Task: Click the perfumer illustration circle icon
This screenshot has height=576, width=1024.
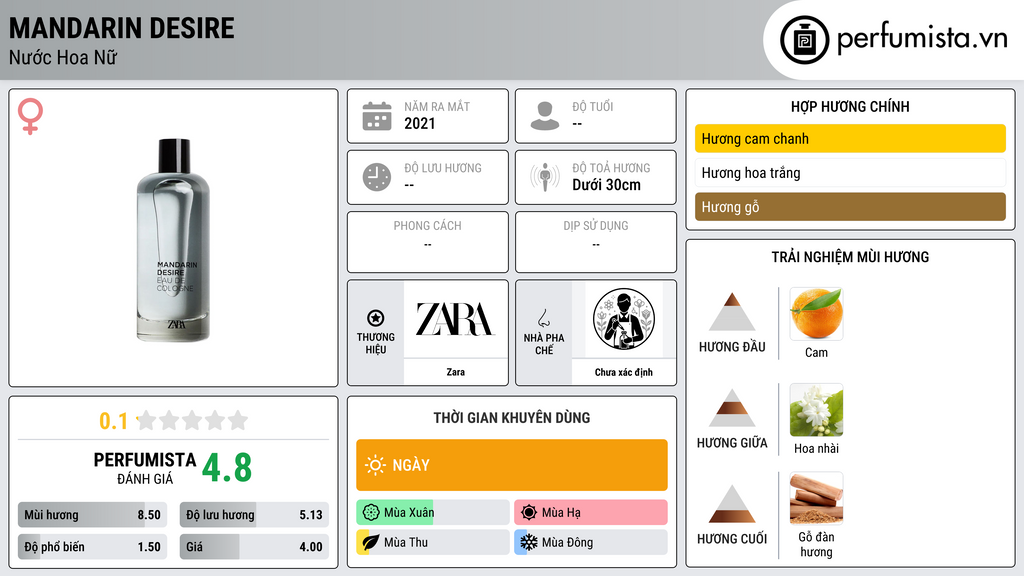Action: (x=624, y=319)
